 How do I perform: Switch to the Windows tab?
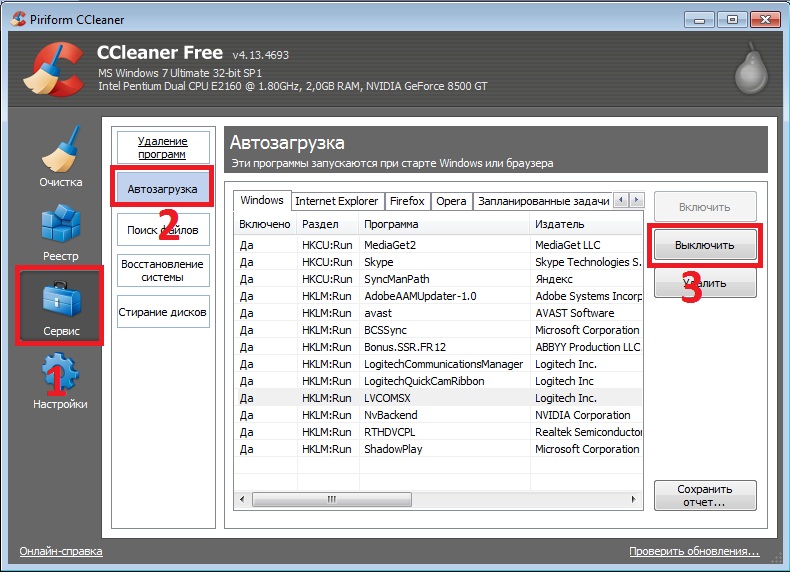tap(262, 200)
